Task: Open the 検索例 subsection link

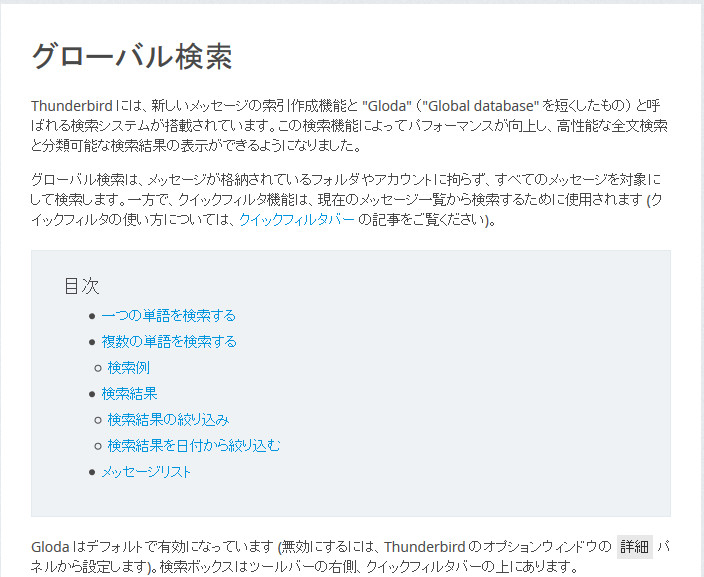Action: coord(128,368)
